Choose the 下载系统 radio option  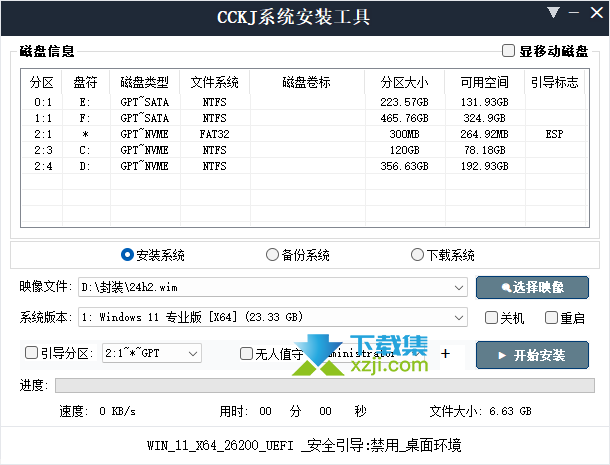(417, 255)
